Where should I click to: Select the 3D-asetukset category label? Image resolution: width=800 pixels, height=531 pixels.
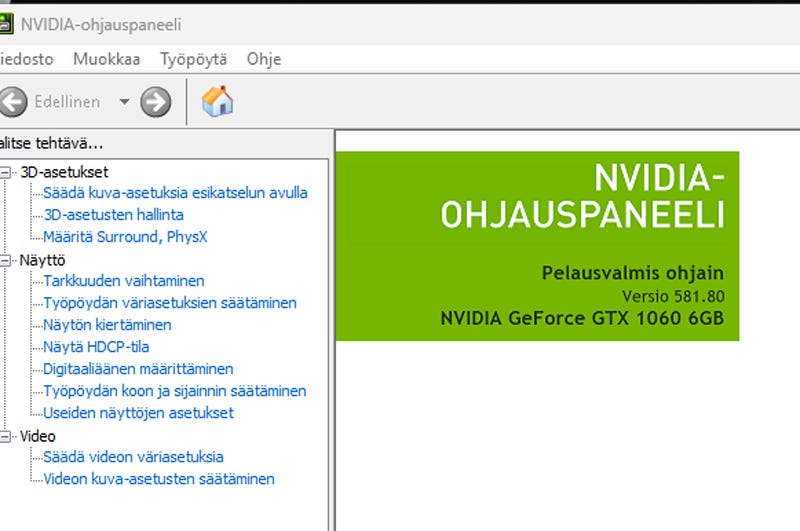64,172
